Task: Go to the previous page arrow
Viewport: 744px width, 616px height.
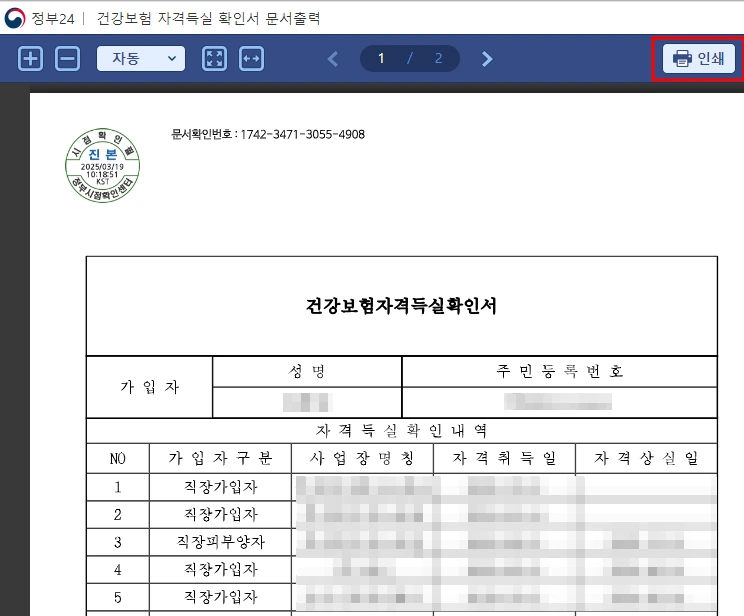Action: coord(333,59)
